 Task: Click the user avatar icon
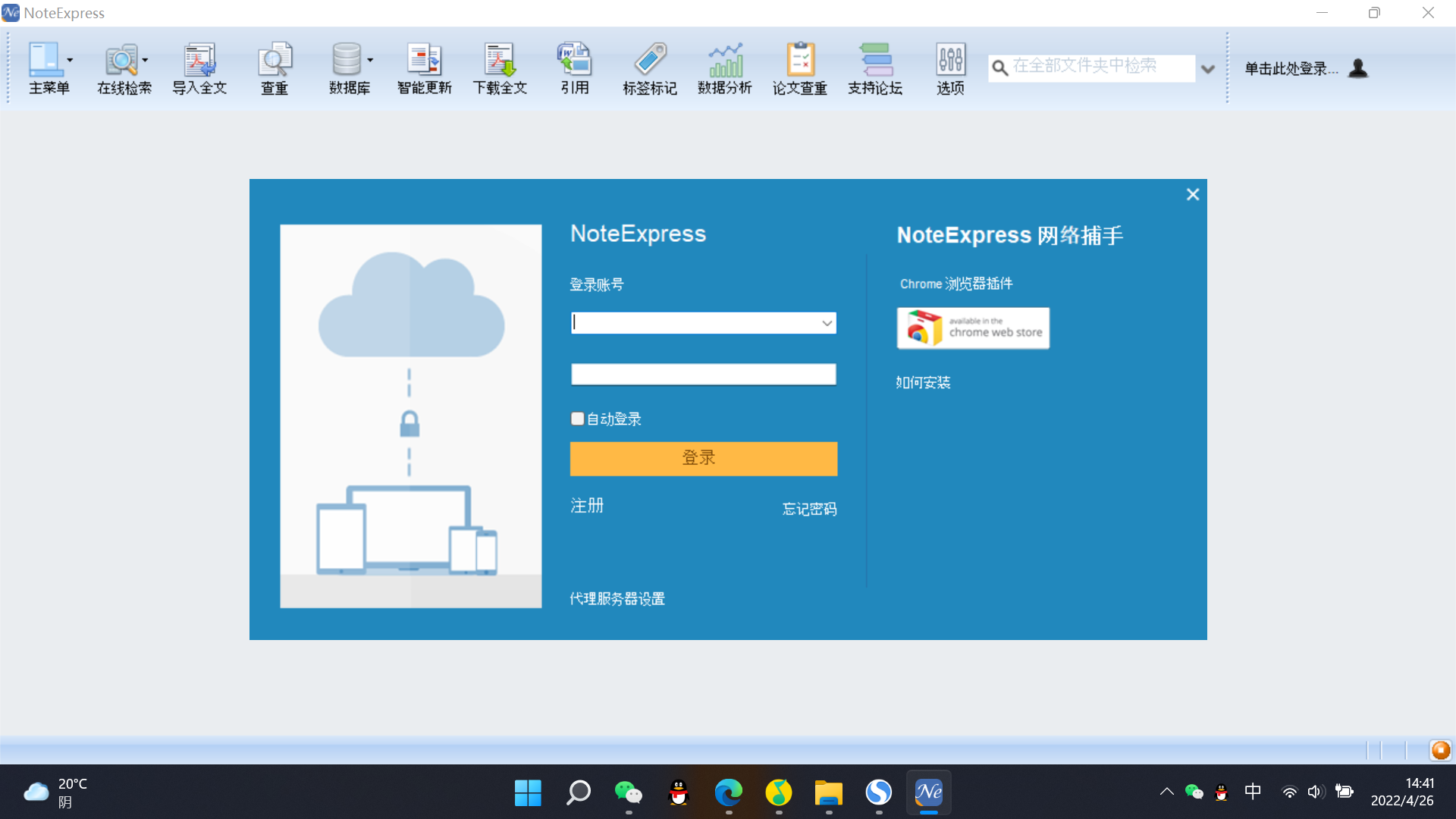[x=1358, y=68]
